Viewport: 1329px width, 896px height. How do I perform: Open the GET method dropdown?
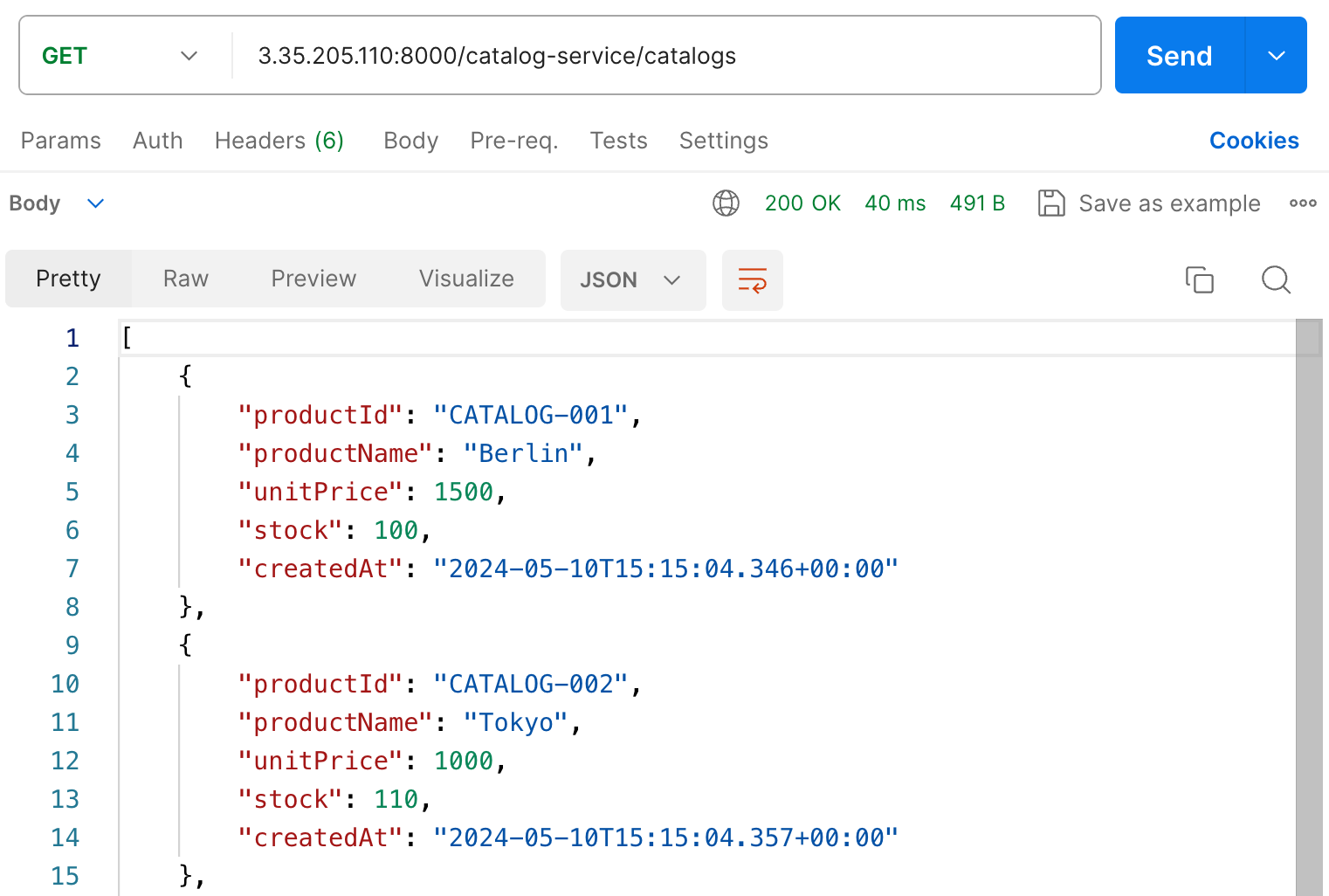[121, 56]
